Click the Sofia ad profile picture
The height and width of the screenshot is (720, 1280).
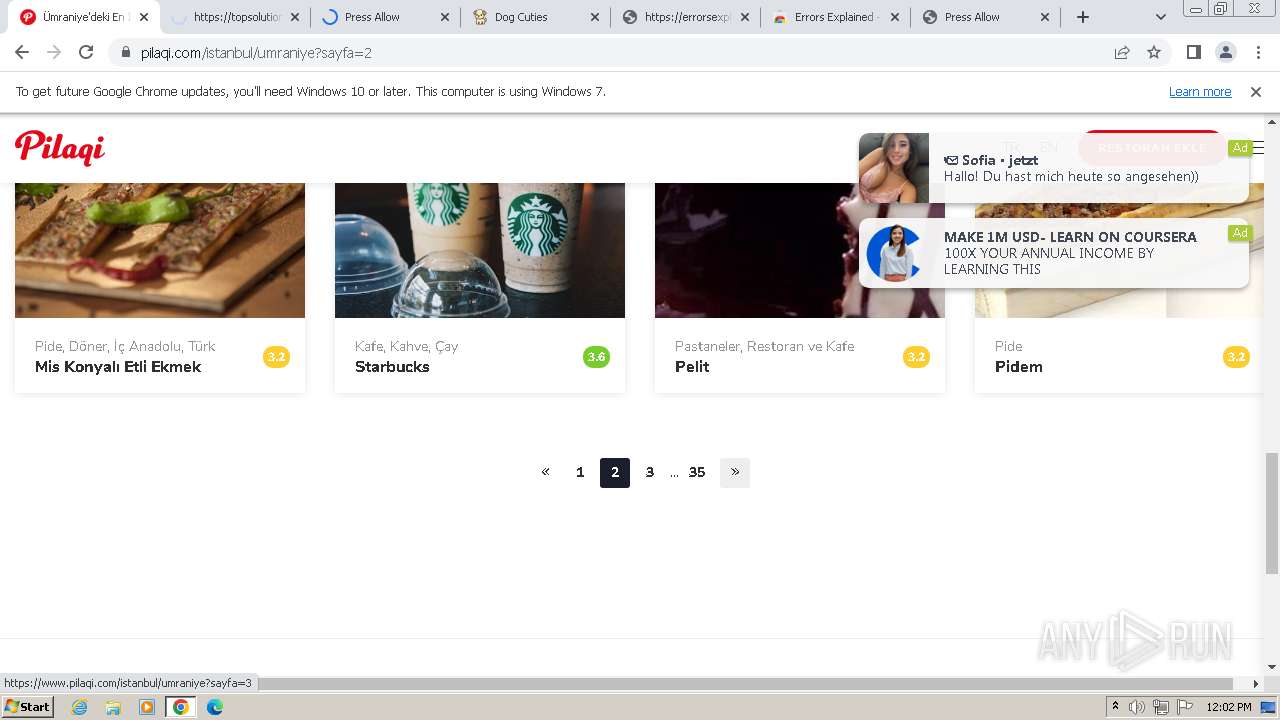pos(894,168)
